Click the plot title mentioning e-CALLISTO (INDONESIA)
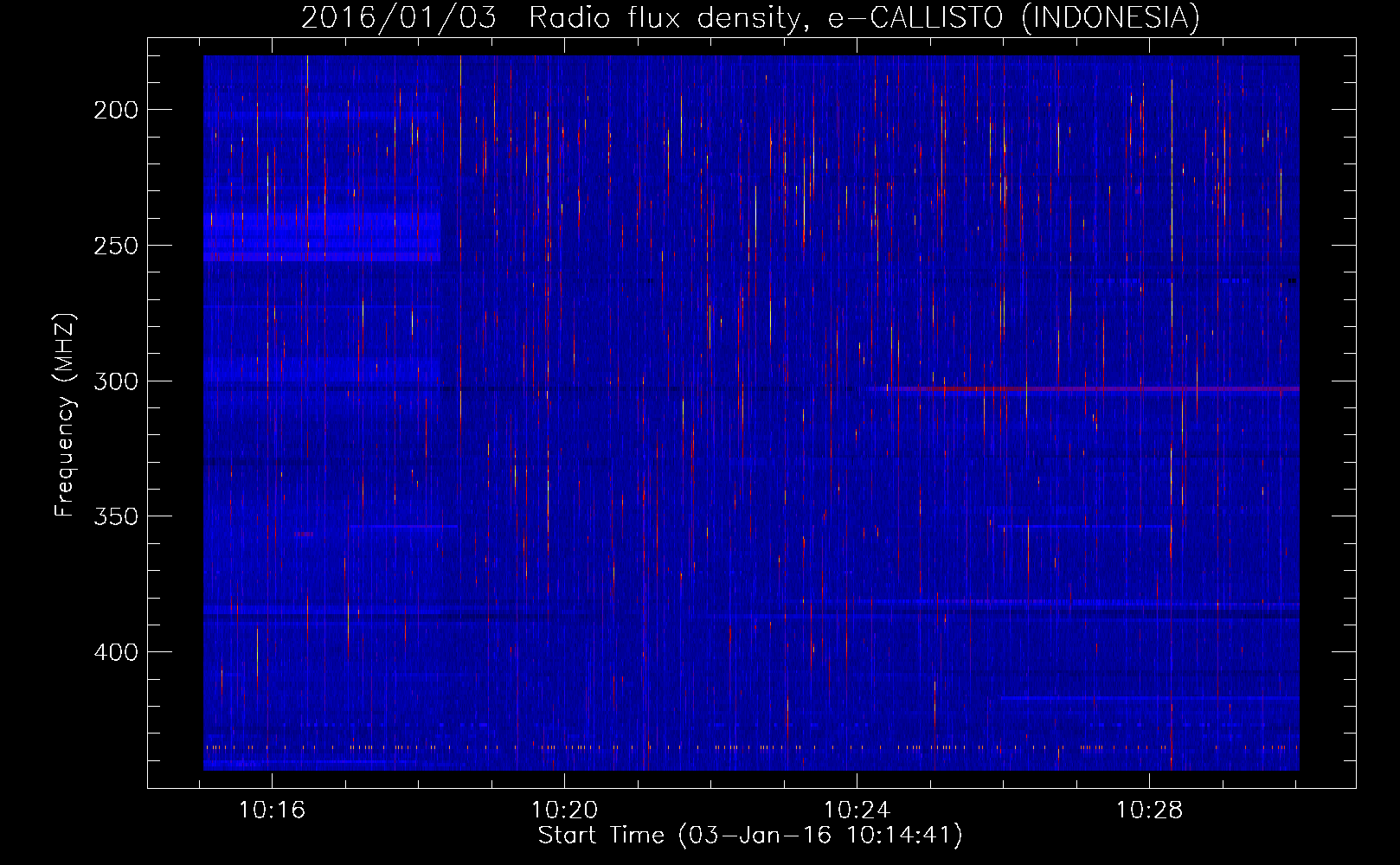 [750, 17]
